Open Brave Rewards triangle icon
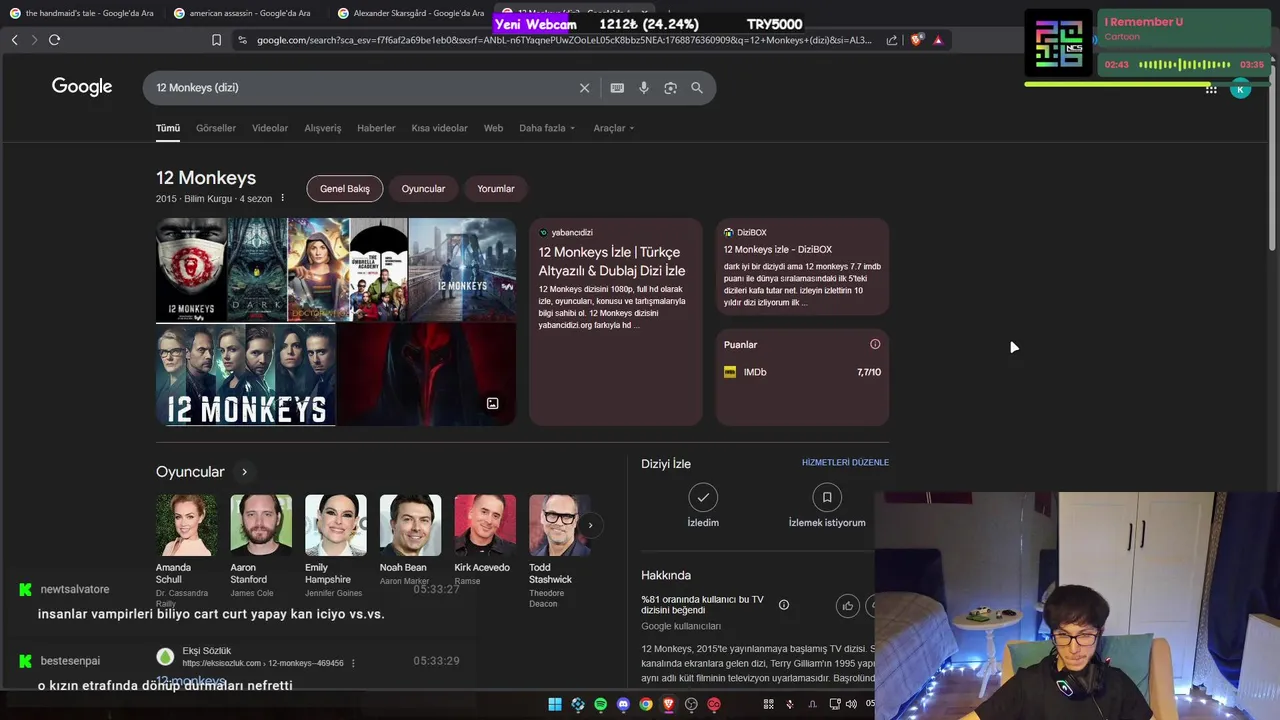Viewport: 1280px width, 720px height. (x=938, y=40)
